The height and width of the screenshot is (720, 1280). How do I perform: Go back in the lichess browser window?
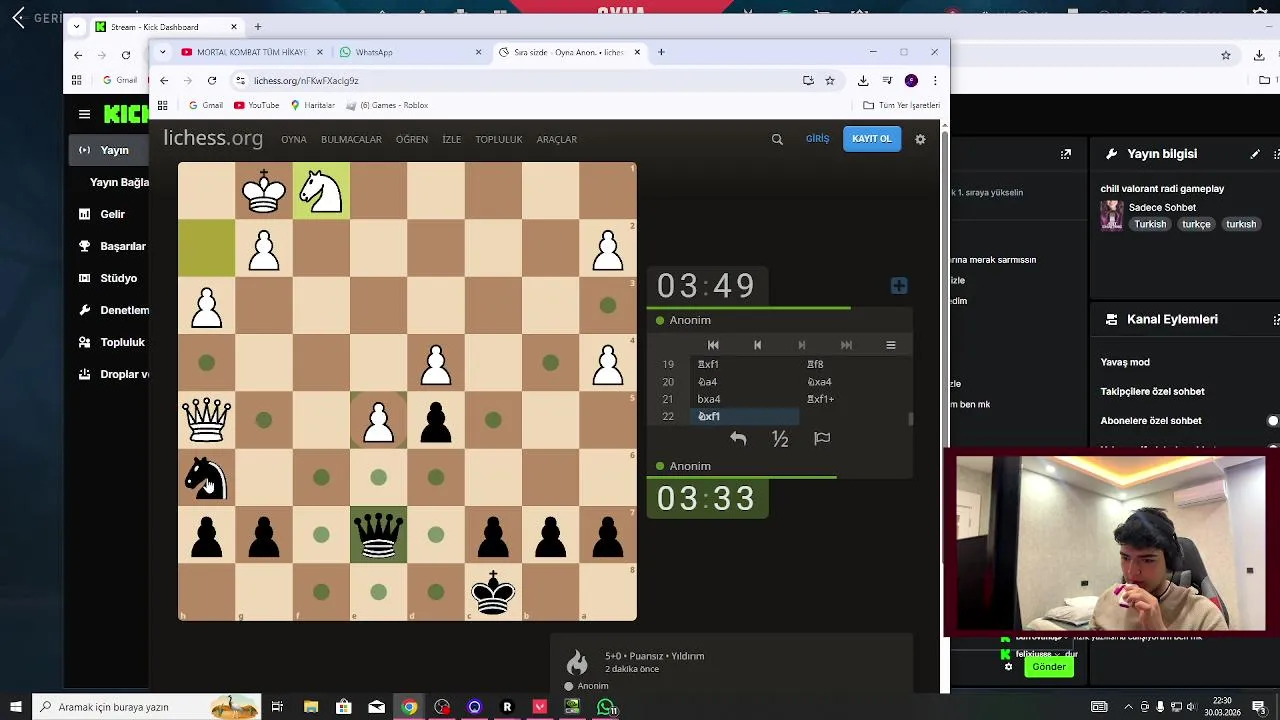(164, 80)
